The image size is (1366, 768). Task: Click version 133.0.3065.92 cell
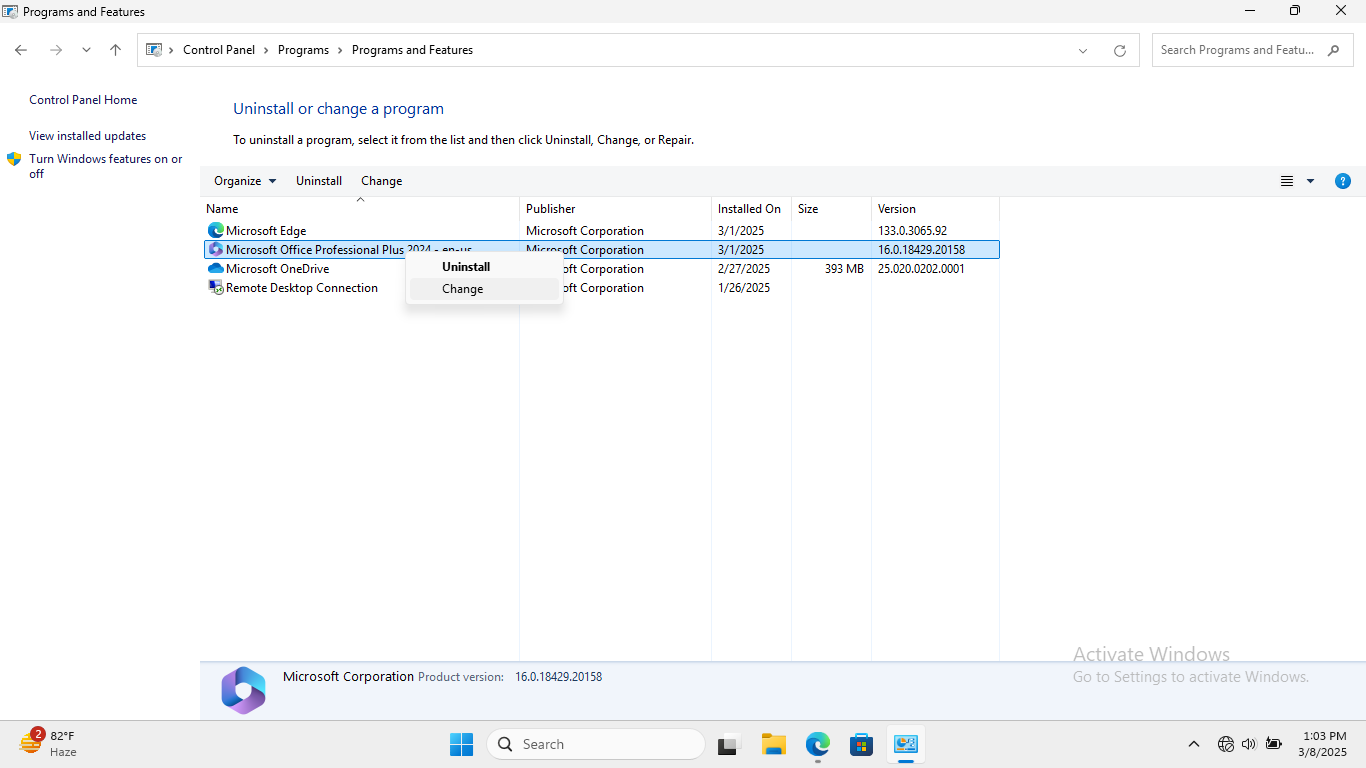click(912, 231)
